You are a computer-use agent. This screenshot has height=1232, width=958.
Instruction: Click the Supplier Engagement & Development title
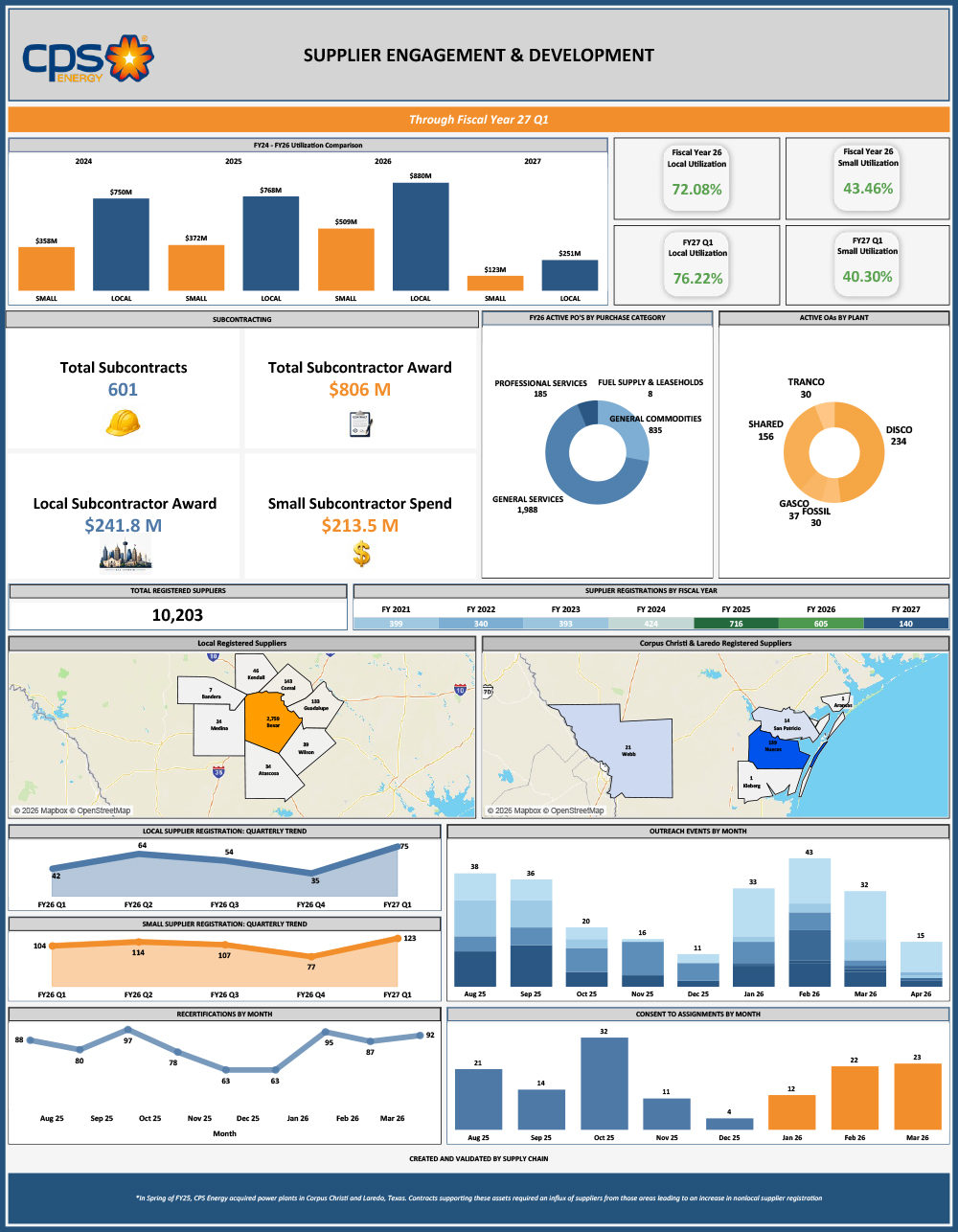pyautogui.click(x=479, y=56)
